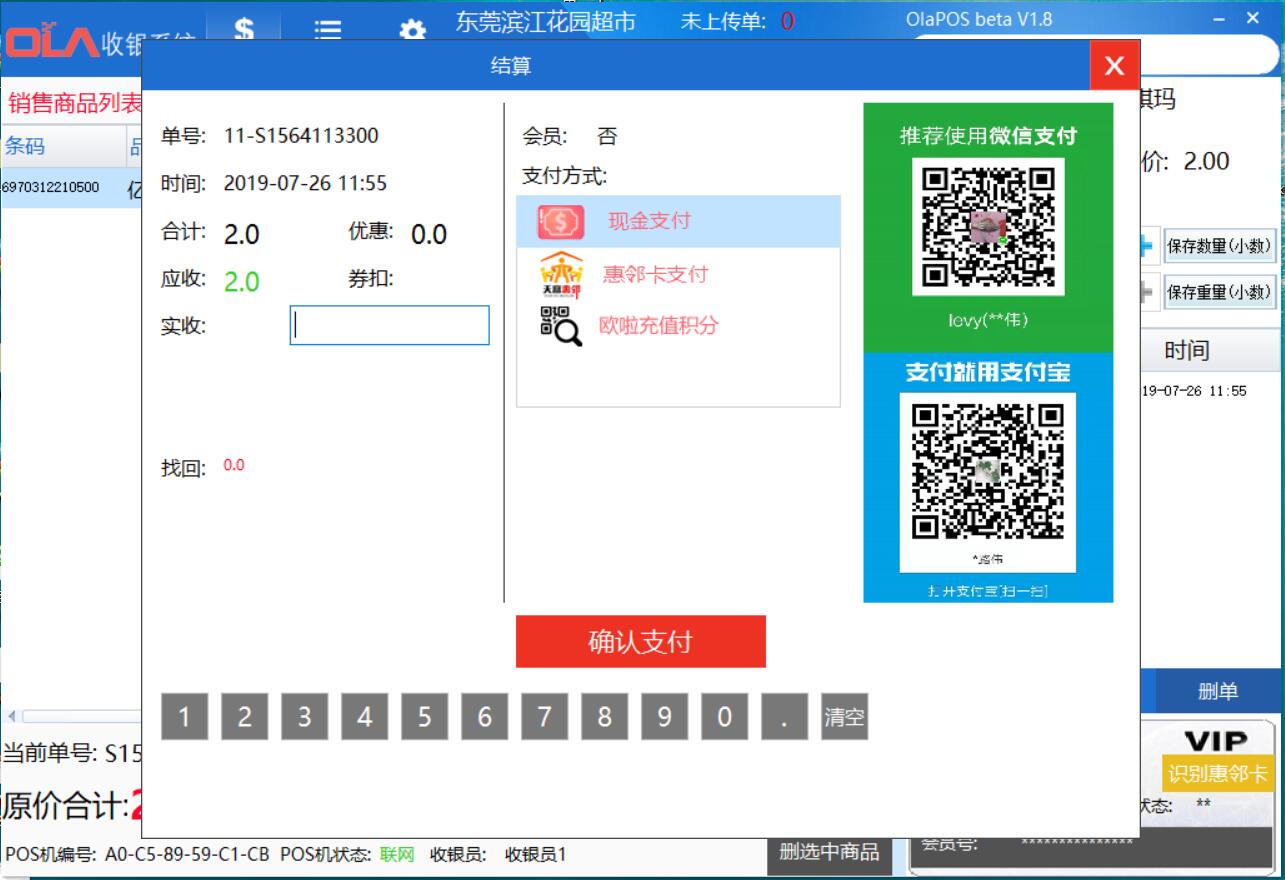Screen dimensions: 1285x880
Task: Select 欧啦充值积分 payment method
Action: (678, 326)
